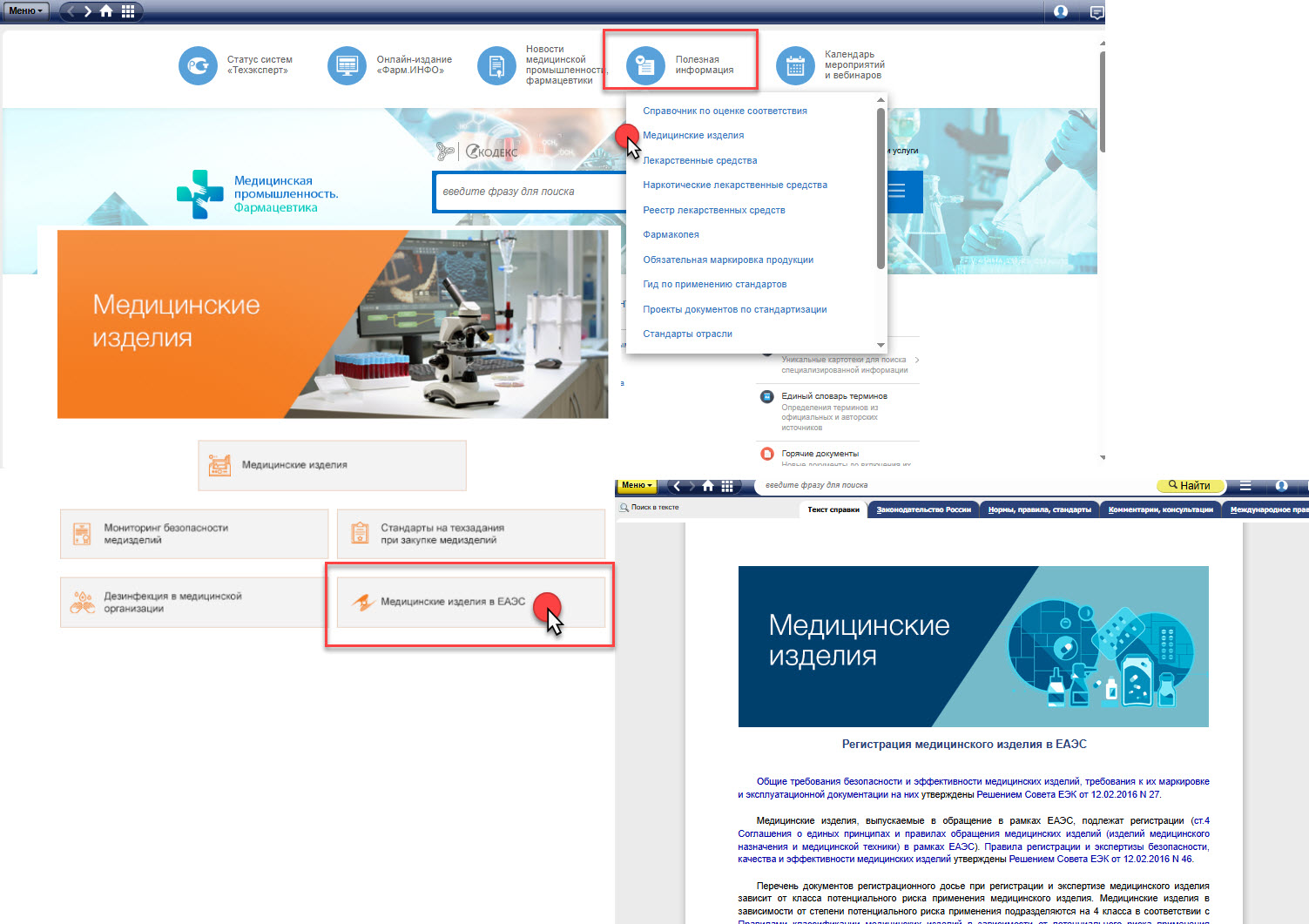Click the Дезинфекция в медицинской организации icon
The image size is (1309, 924).
pyautogui.click(x=83, y=602)
